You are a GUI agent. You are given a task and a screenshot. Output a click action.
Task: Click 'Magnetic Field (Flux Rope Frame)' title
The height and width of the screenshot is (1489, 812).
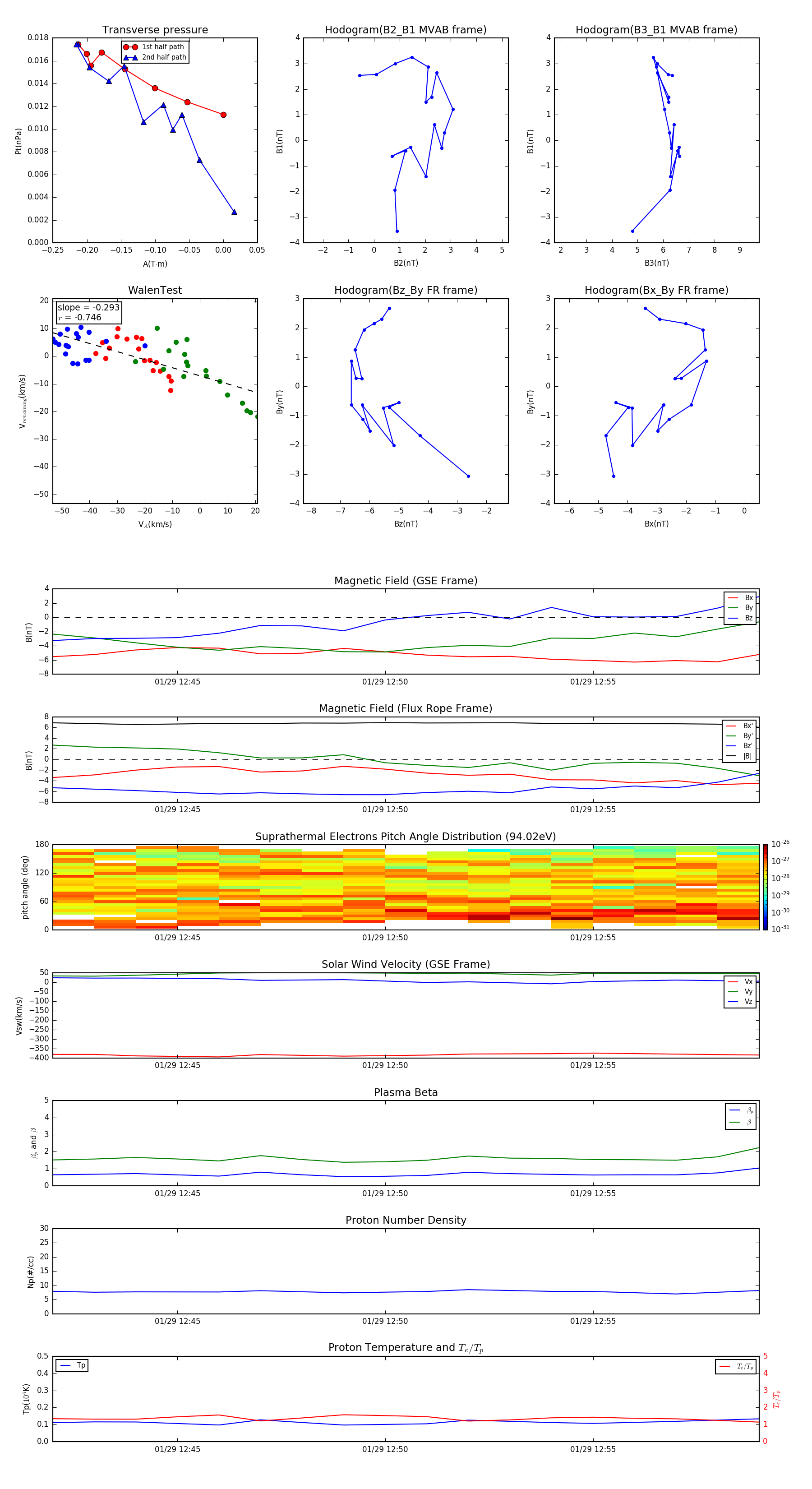coord(406,709)
